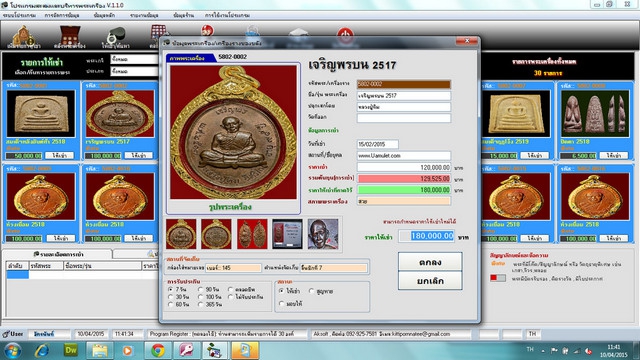The image size is (640, 360).
Task: Select the second coin back-side thumbnail
Action: pos(216,234)
